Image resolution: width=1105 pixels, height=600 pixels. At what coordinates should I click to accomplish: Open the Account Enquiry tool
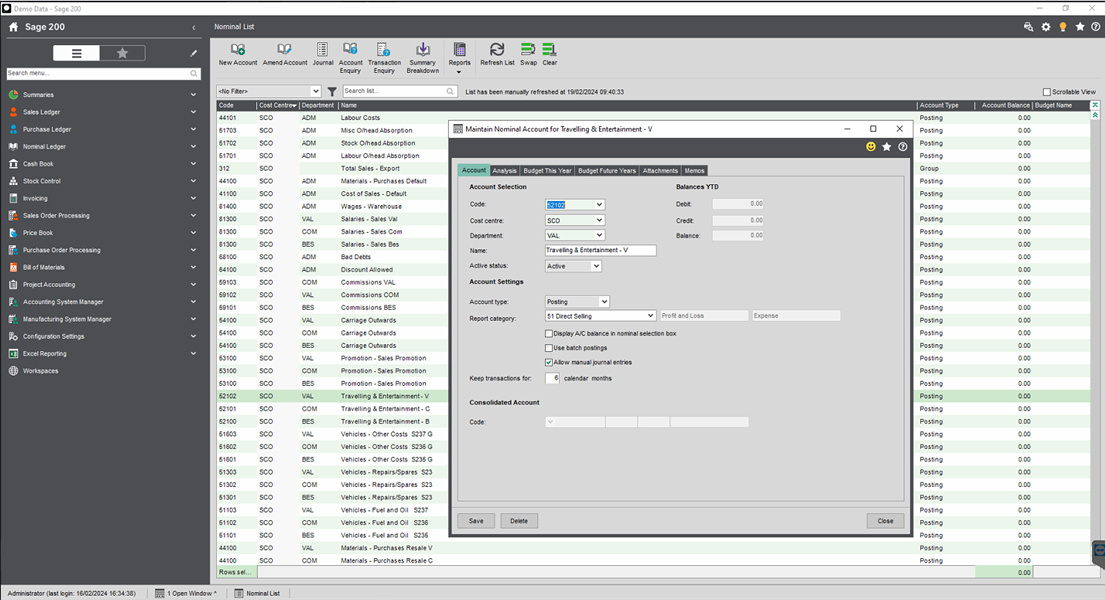pyautogui.click(x=350, y=58)
